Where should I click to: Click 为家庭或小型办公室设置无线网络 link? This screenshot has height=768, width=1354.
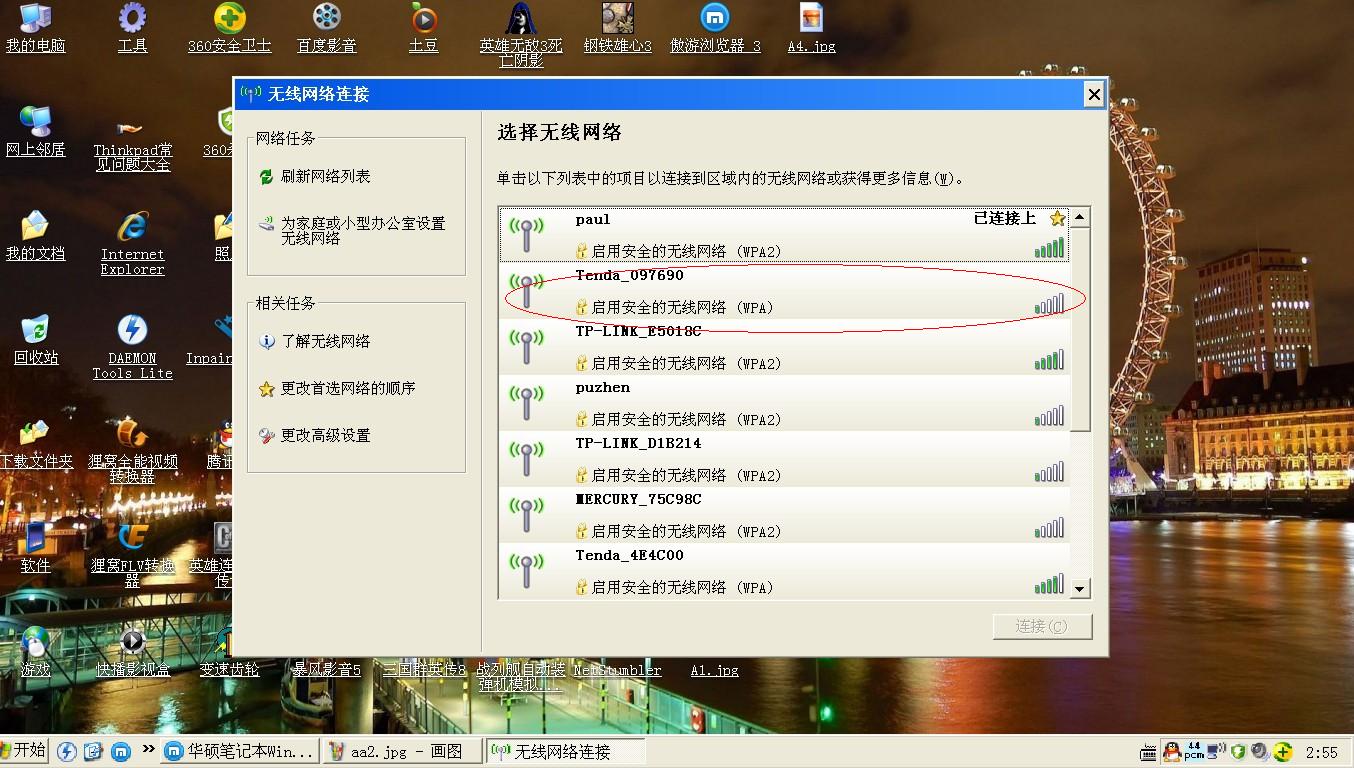coord(363,231)
